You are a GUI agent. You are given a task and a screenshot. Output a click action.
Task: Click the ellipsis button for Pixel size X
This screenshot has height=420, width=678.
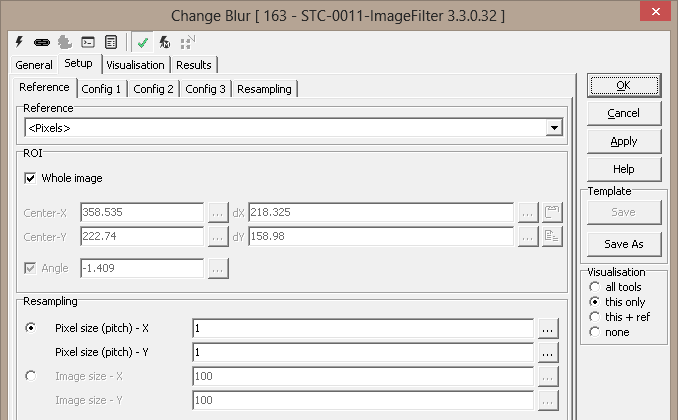547,327
